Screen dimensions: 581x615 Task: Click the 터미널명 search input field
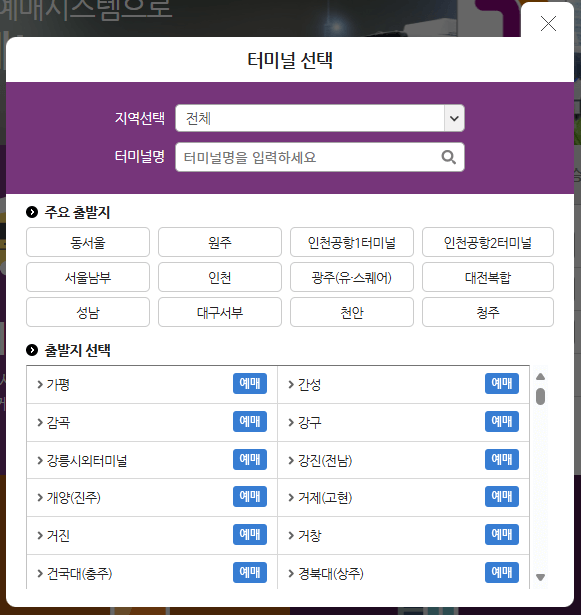tap(320, 157)
